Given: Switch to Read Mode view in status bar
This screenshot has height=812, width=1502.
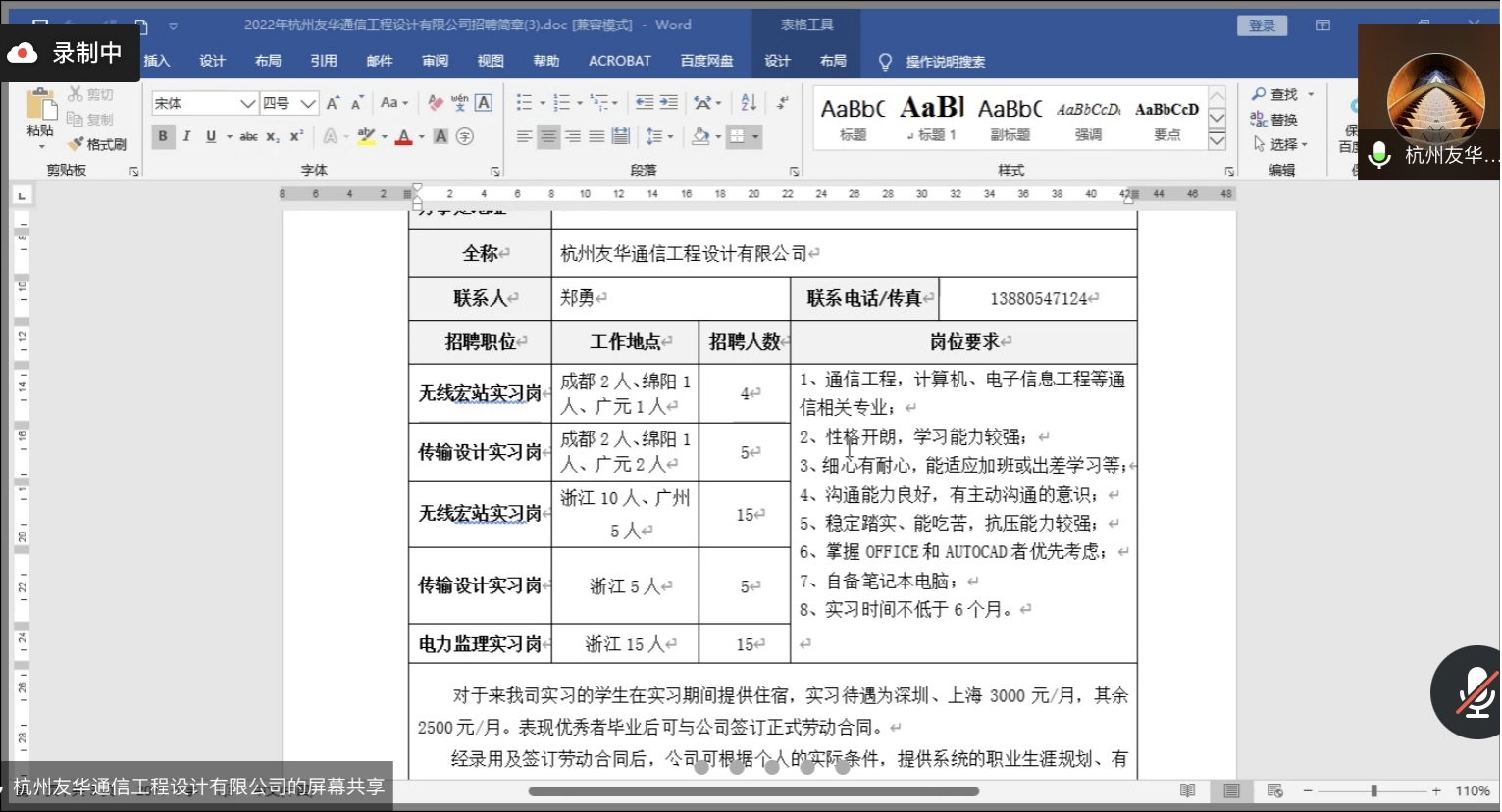Looking at the screenshot, I should (x=1188, y=790).
